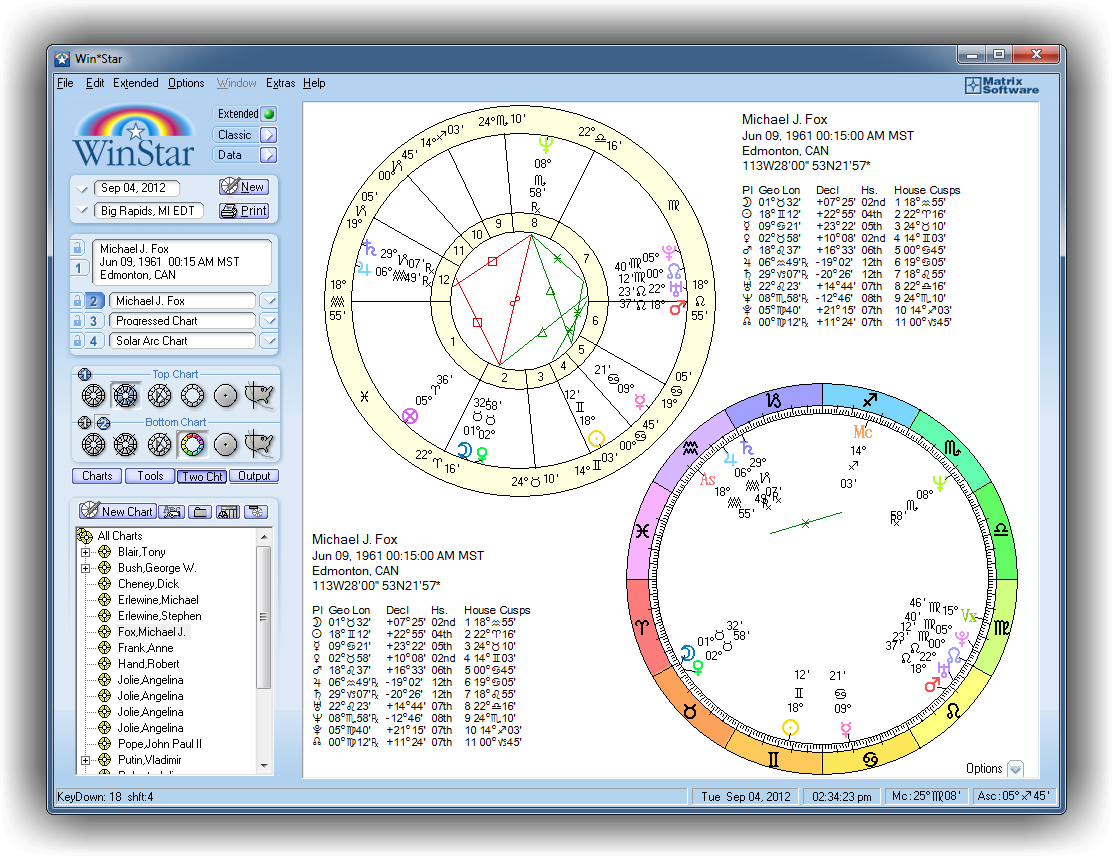This screenshot has width=1112, height=856.
Task: Click the printer Print button
Action: coord(244,211)
